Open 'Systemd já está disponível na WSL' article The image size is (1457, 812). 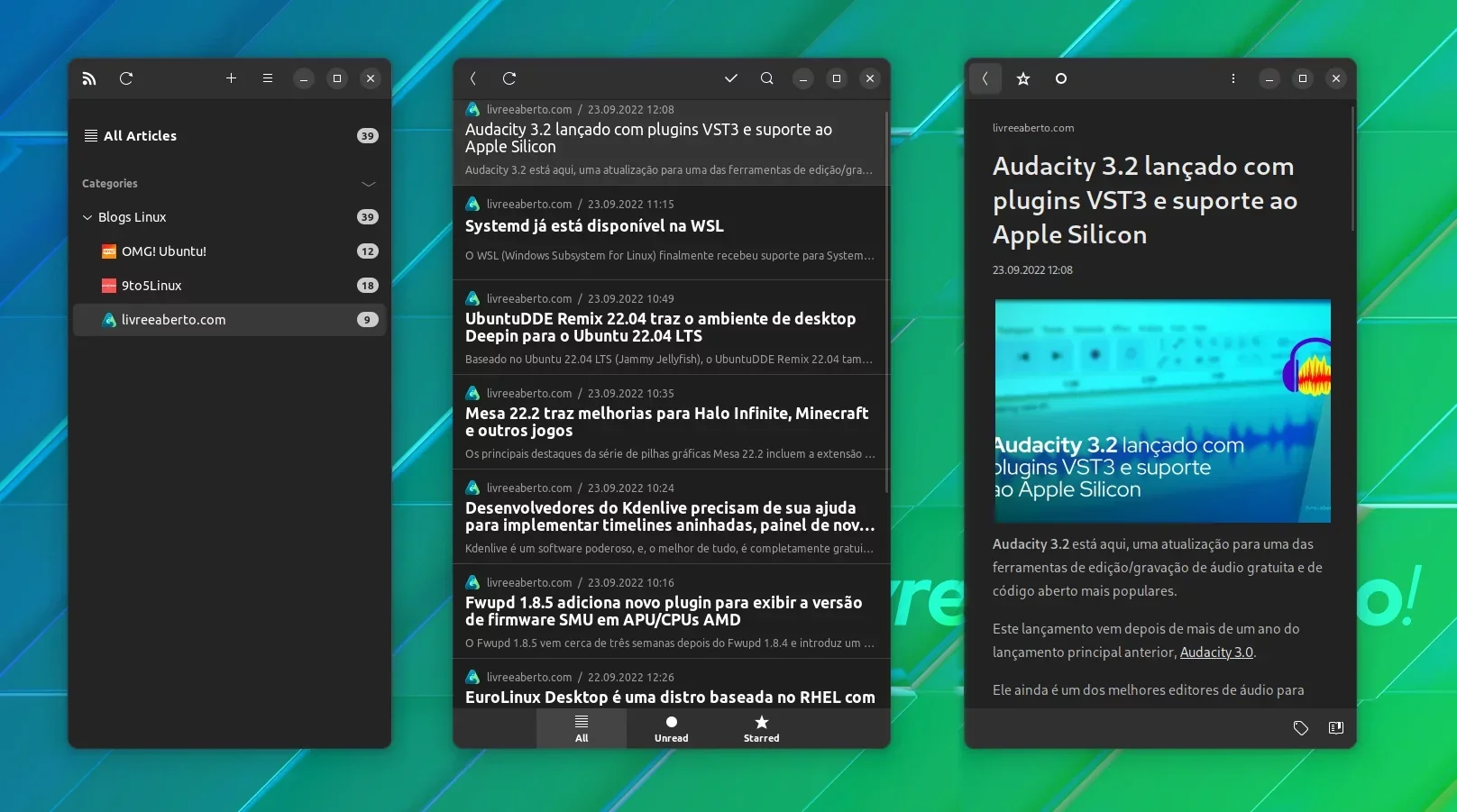(x=670, y=233)
